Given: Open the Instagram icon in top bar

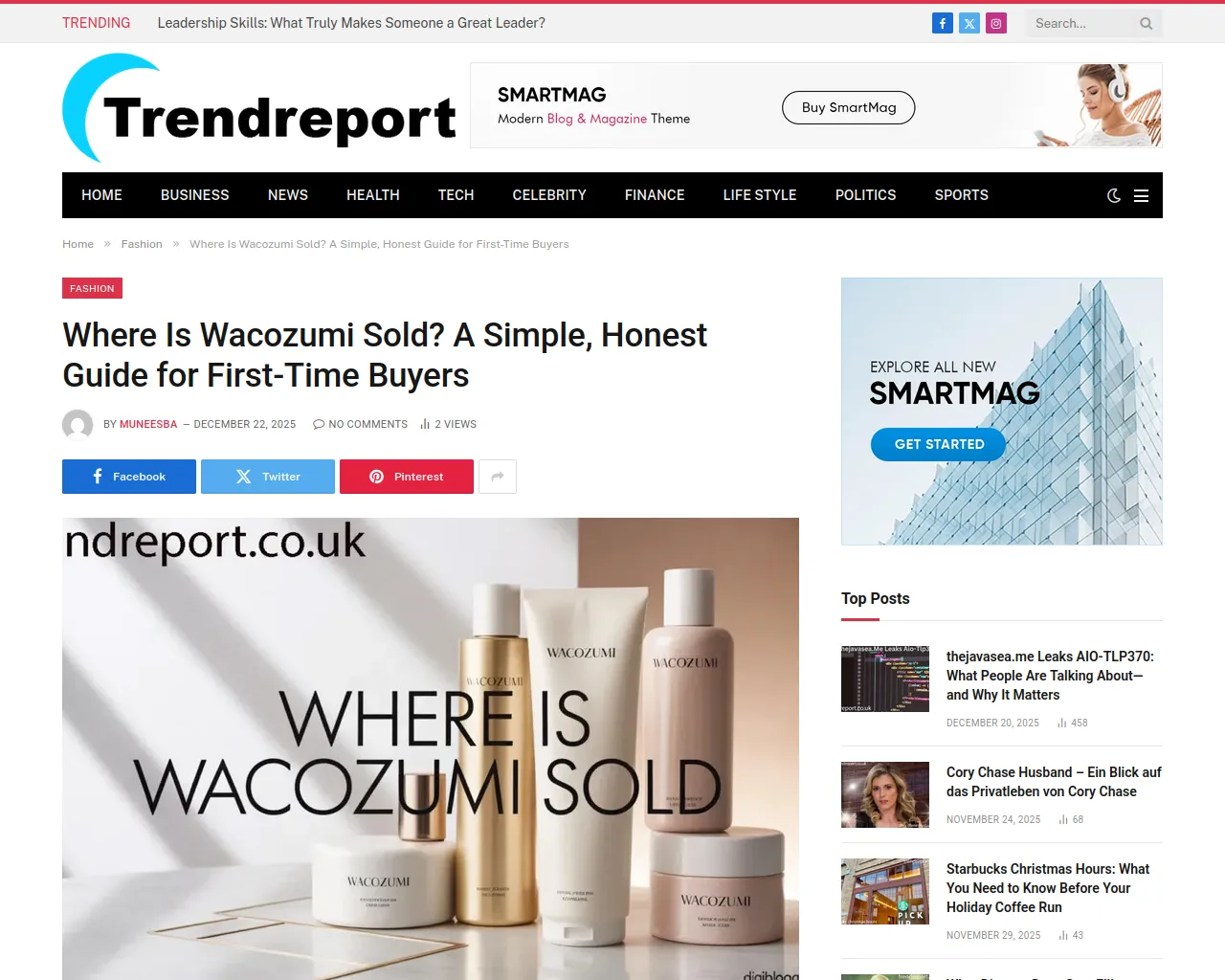Looking at the screenshot, I should pyautogui.click(x=996, y=23).
